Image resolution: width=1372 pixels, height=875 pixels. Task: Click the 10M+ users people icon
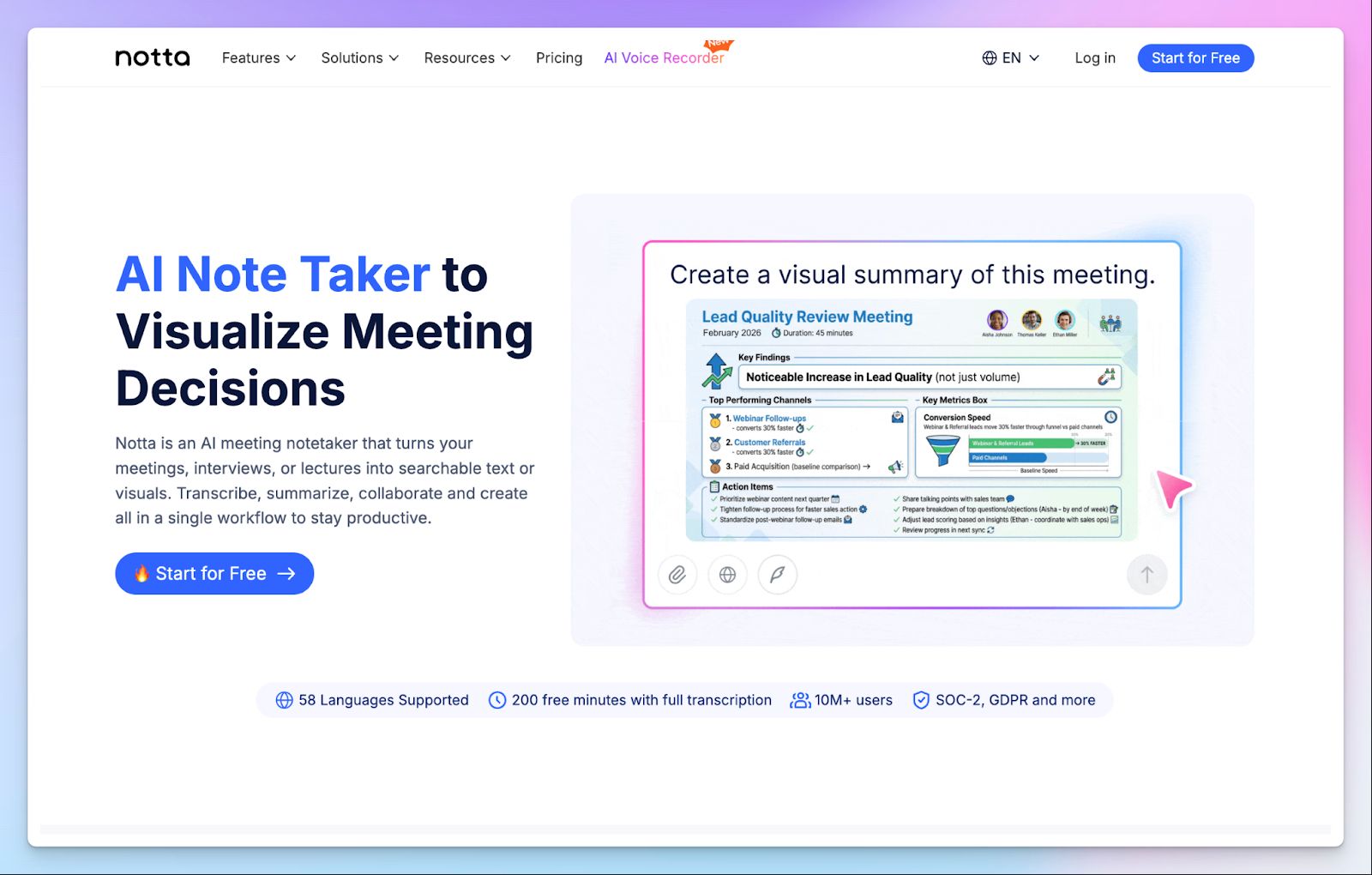(798, 700)
